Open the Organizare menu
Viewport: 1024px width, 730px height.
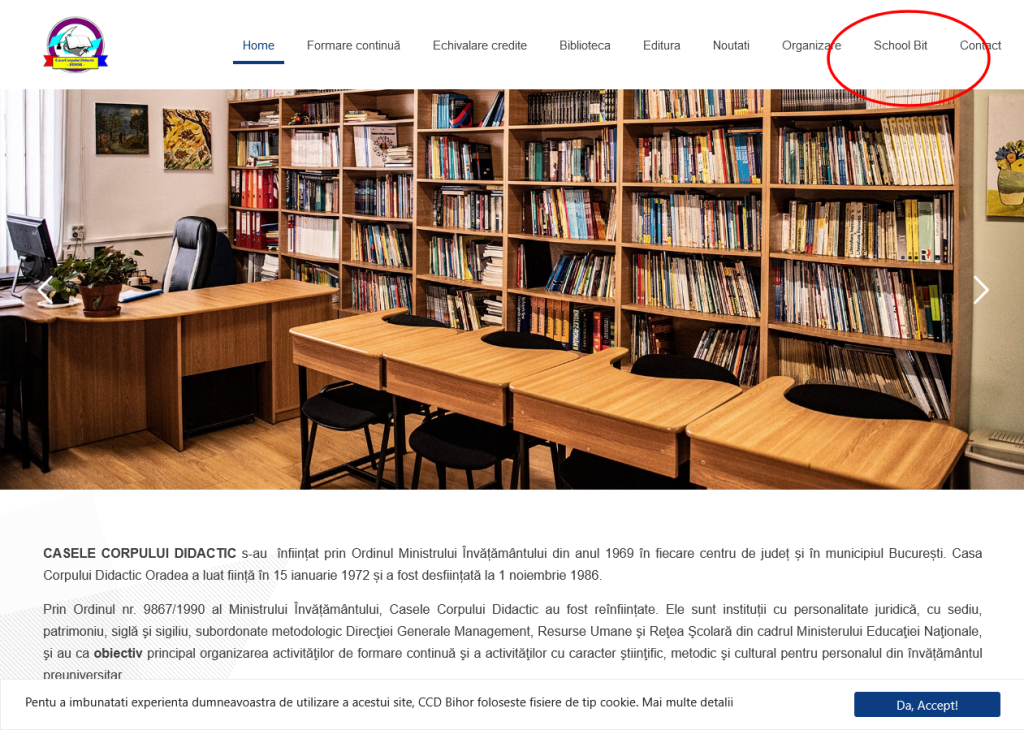[x=811, y=45]
